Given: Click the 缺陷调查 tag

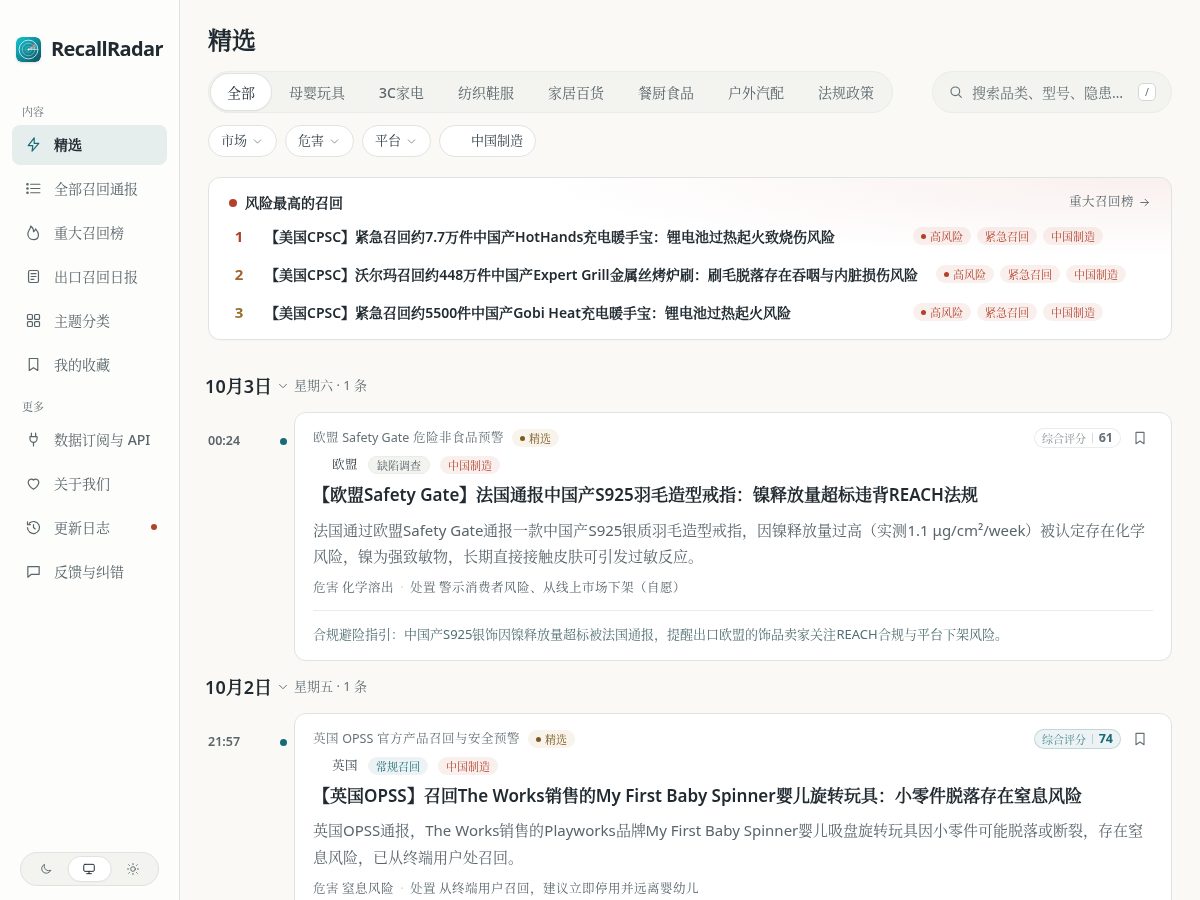Looking at the screenshot, I should 399,465.
